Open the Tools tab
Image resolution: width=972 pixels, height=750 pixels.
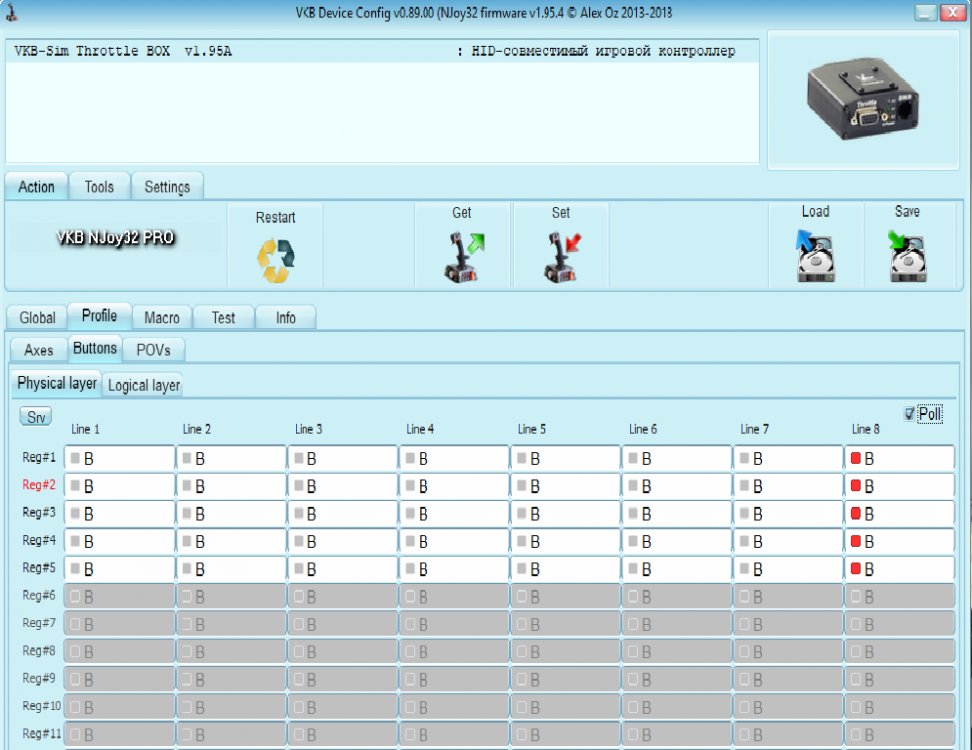pos(99,187)
